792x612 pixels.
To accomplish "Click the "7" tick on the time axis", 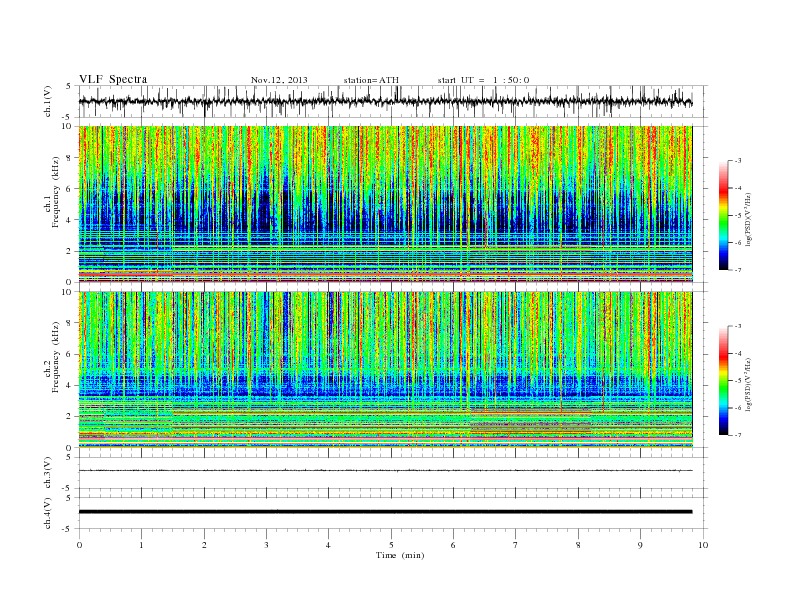I will coord(516,545).
